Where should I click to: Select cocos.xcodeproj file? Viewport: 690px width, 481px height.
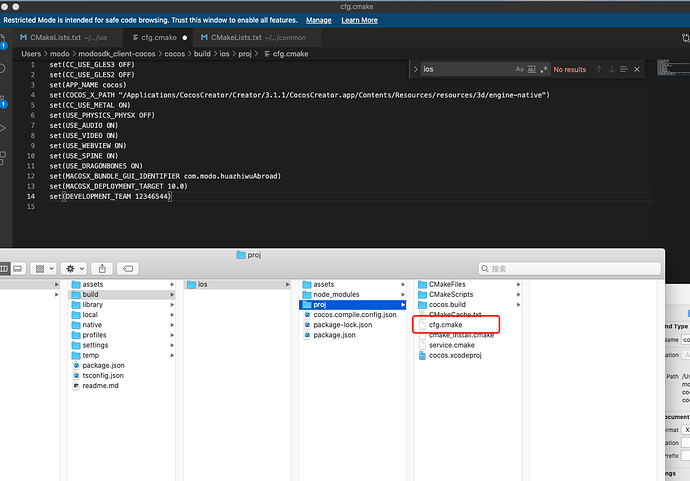coord(468,355)
